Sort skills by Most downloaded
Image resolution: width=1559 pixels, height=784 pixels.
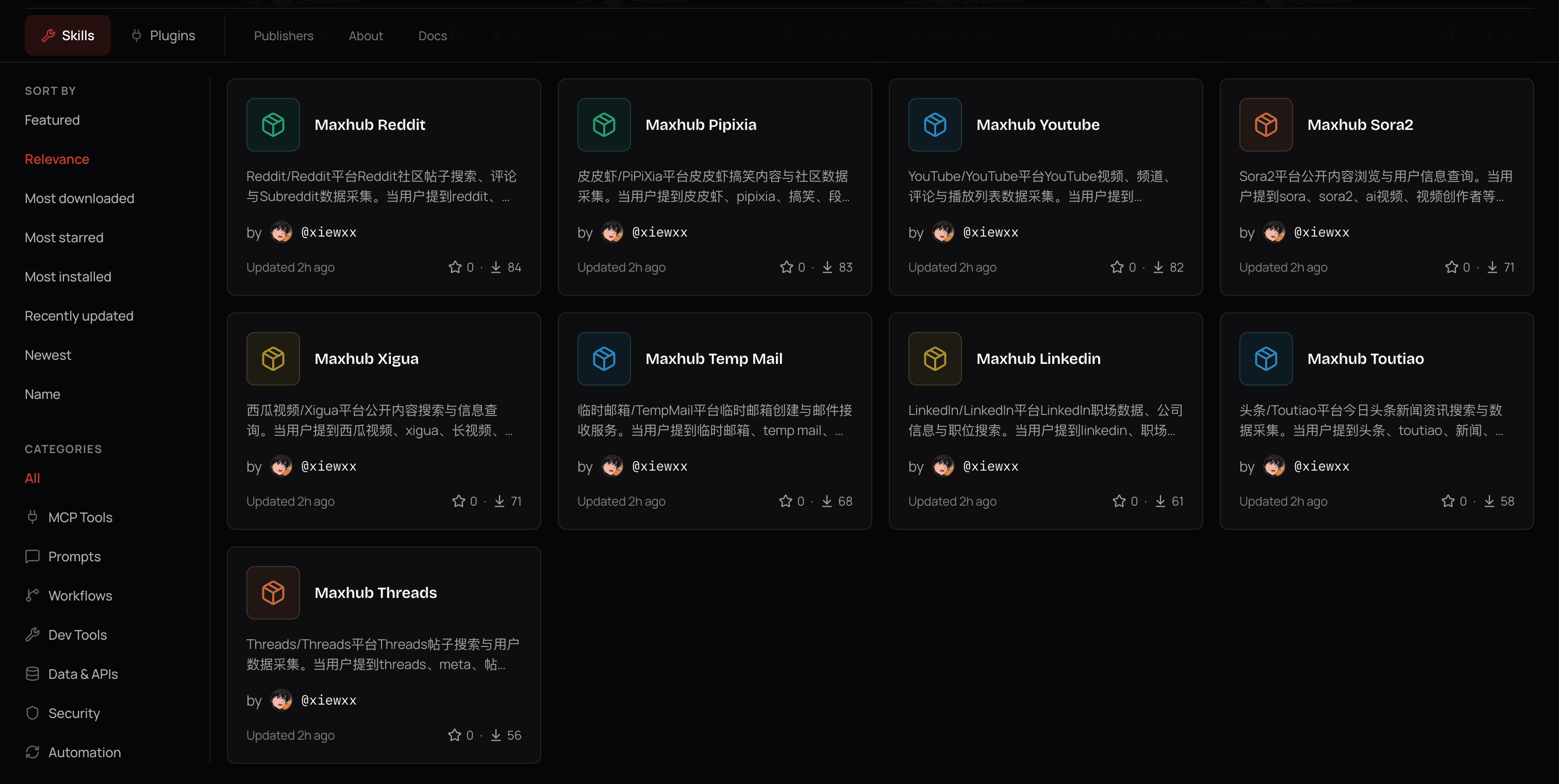[x=79, y=198]
